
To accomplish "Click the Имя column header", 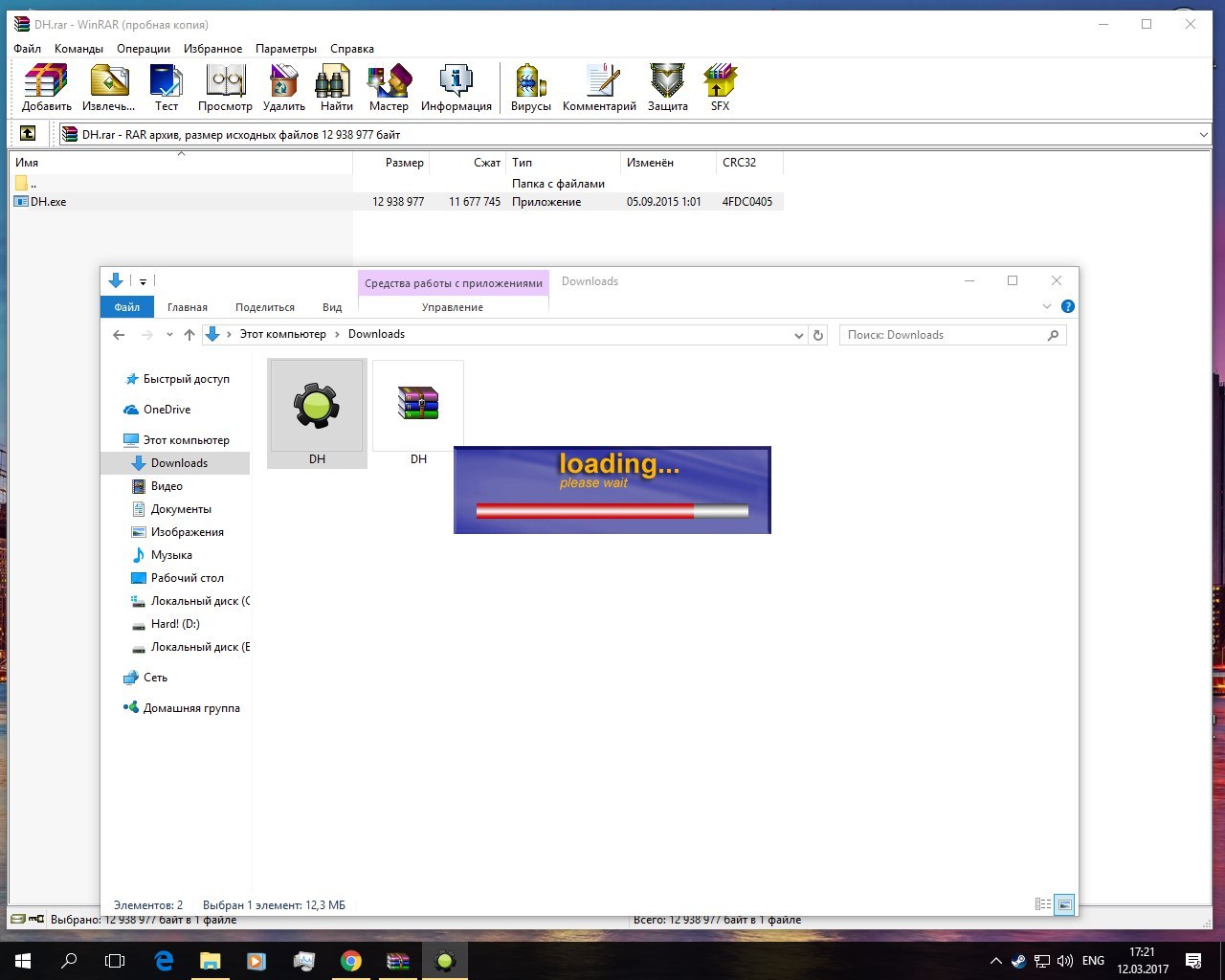I will tap(27, 163).
